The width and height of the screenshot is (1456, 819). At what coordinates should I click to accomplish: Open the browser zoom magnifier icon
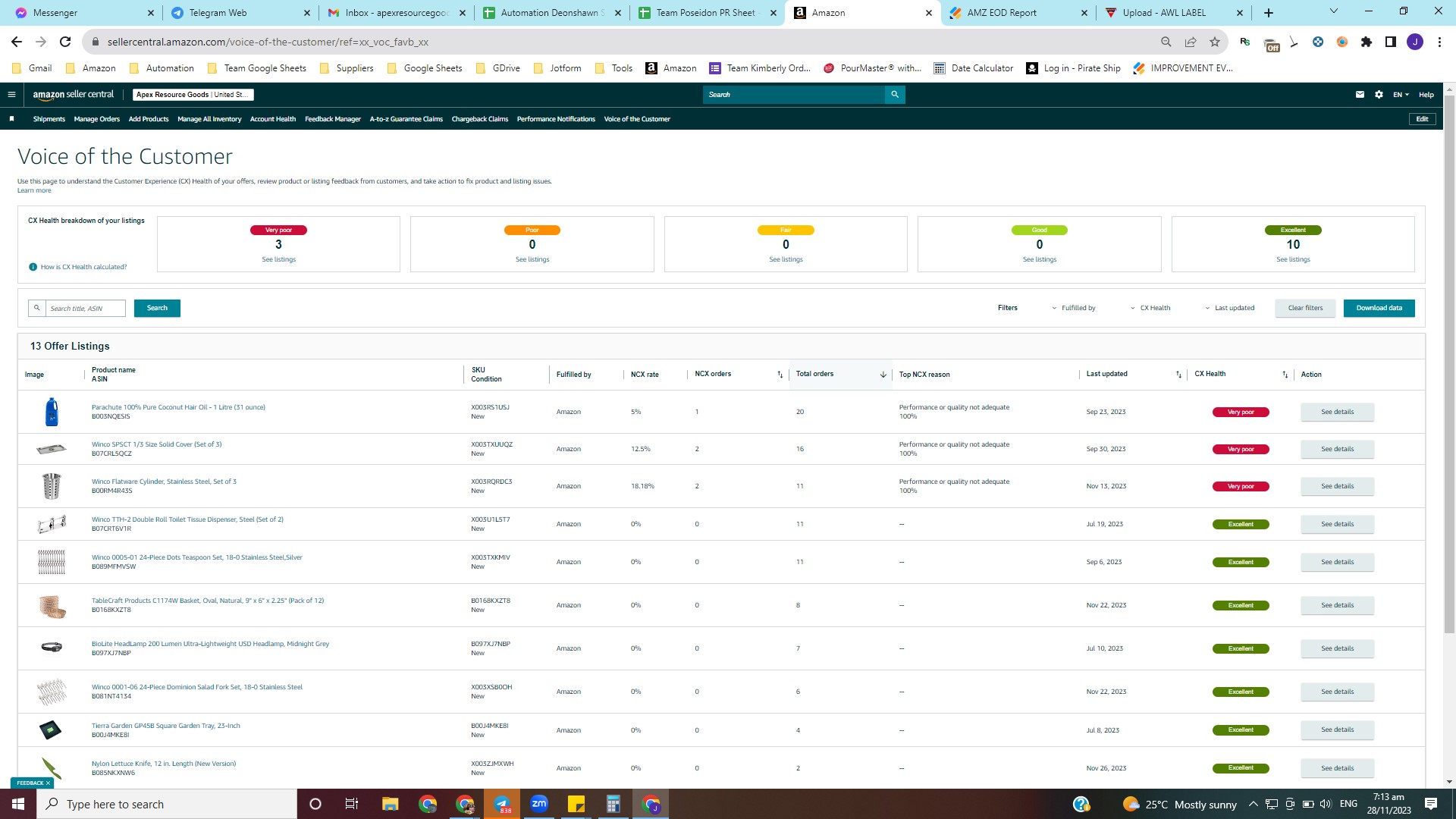click(x=1166, y=42)
